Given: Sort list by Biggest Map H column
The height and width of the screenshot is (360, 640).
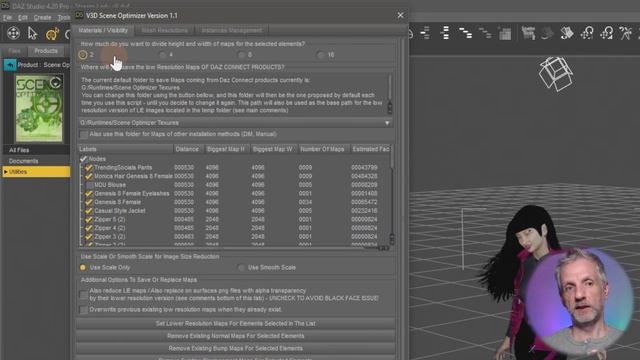Looking at the screenshot, I should click(x=226, y=149).
